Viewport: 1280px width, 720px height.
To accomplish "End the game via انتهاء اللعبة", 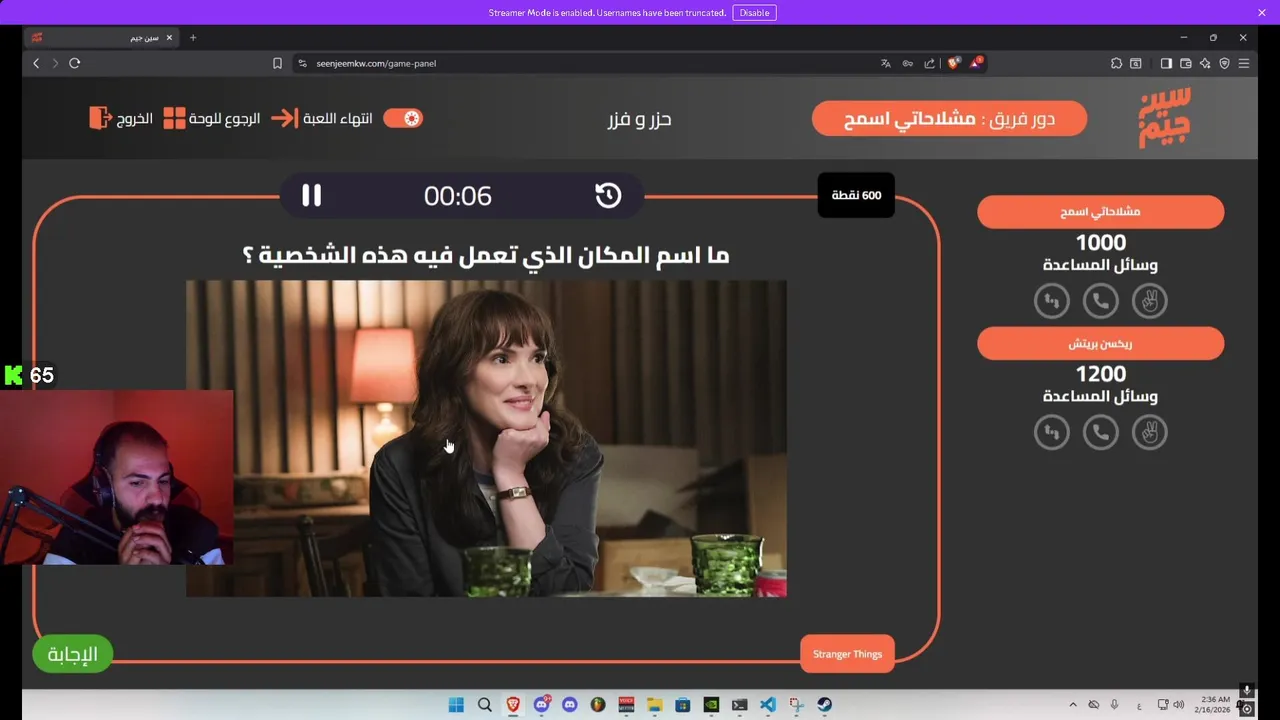I will pos(321,118).
